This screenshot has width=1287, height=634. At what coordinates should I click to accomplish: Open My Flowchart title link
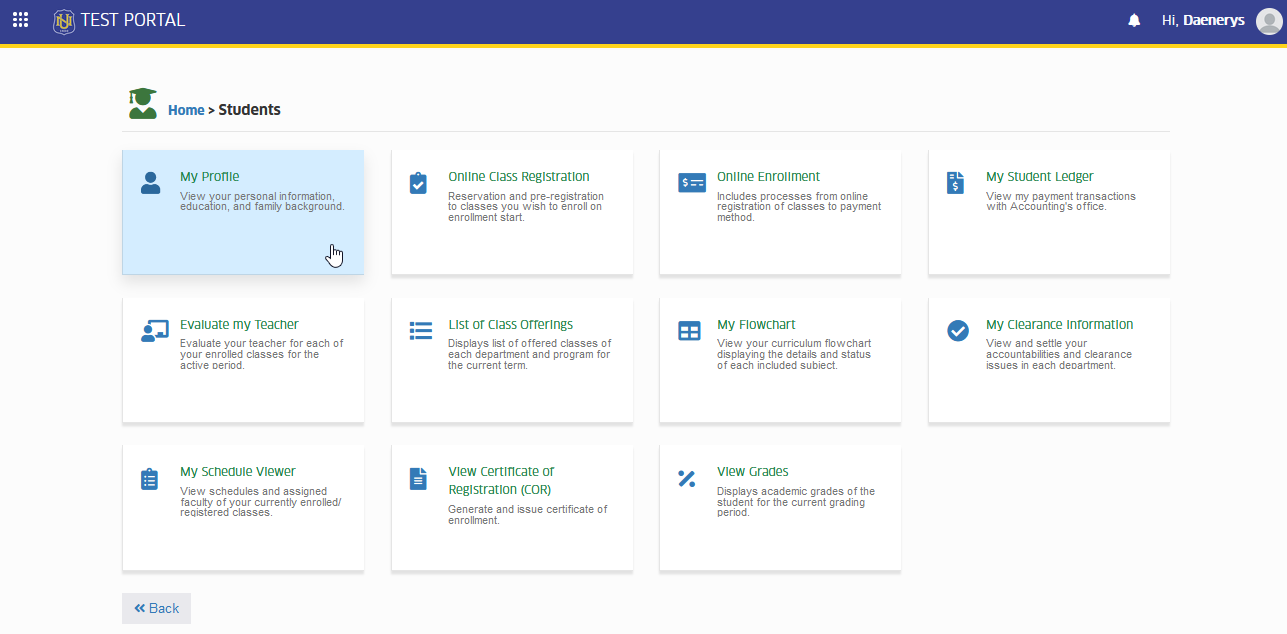pyautogui.click(x=756, y=325)
